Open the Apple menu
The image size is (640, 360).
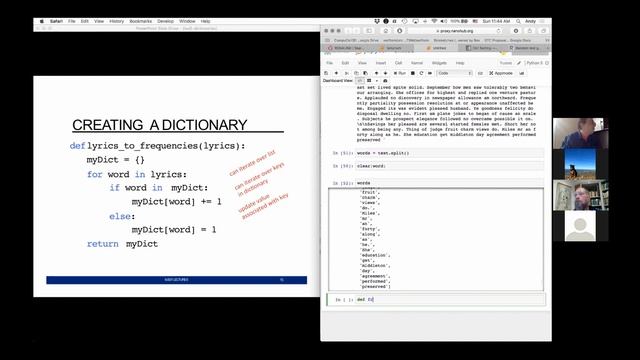point(42,21)
